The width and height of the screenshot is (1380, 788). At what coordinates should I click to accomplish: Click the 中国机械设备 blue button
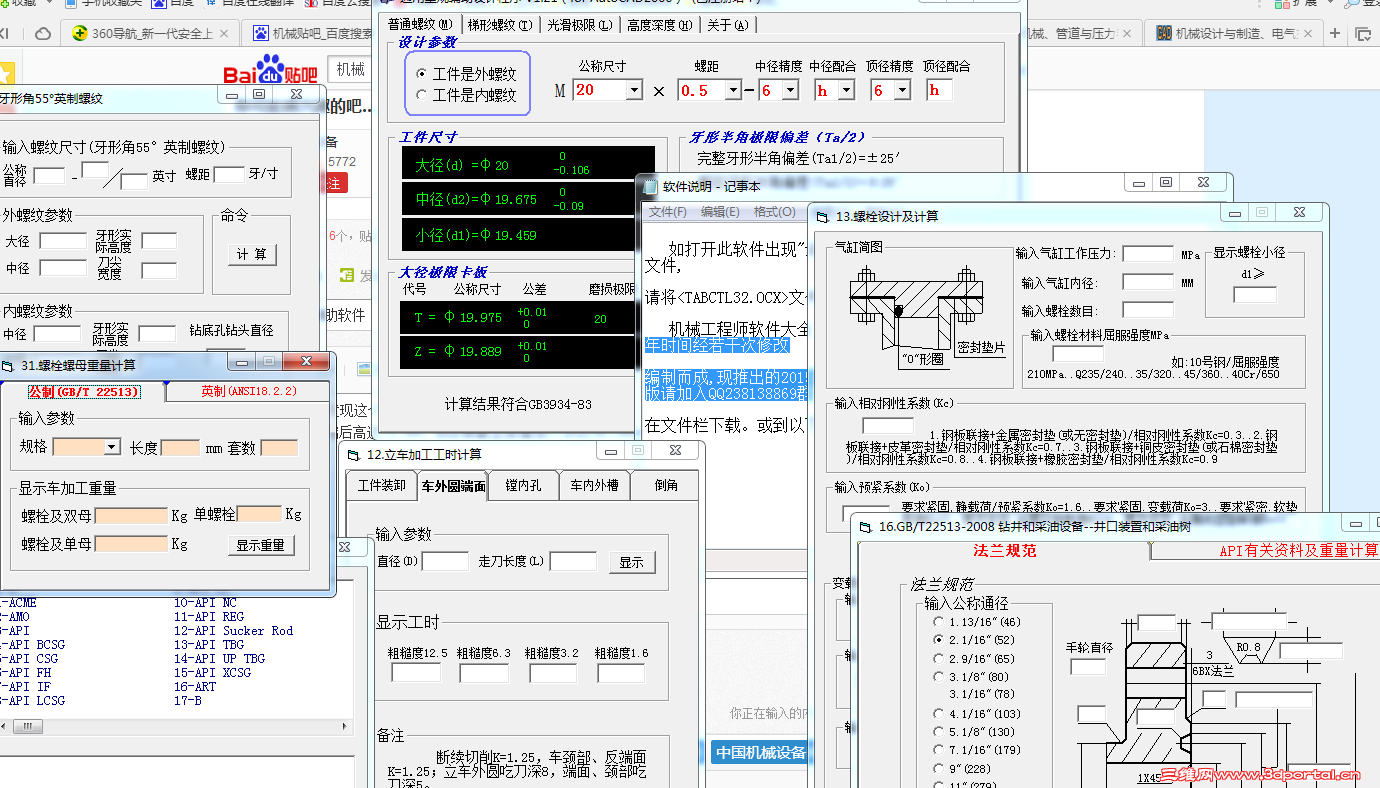tap(760, 752)
